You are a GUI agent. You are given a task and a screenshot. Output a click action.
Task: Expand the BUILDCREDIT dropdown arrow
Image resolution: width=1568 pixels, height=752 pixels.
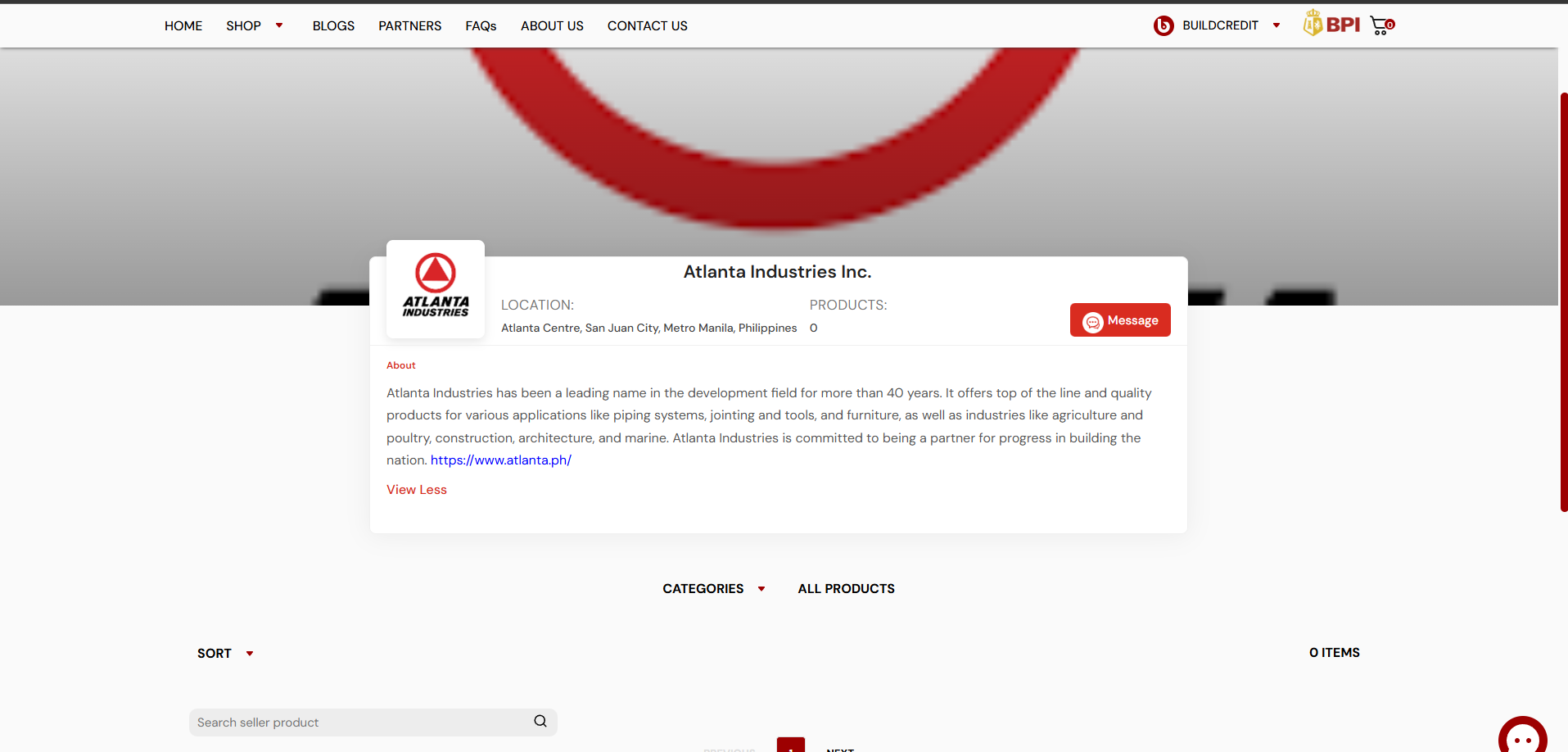1276,25
